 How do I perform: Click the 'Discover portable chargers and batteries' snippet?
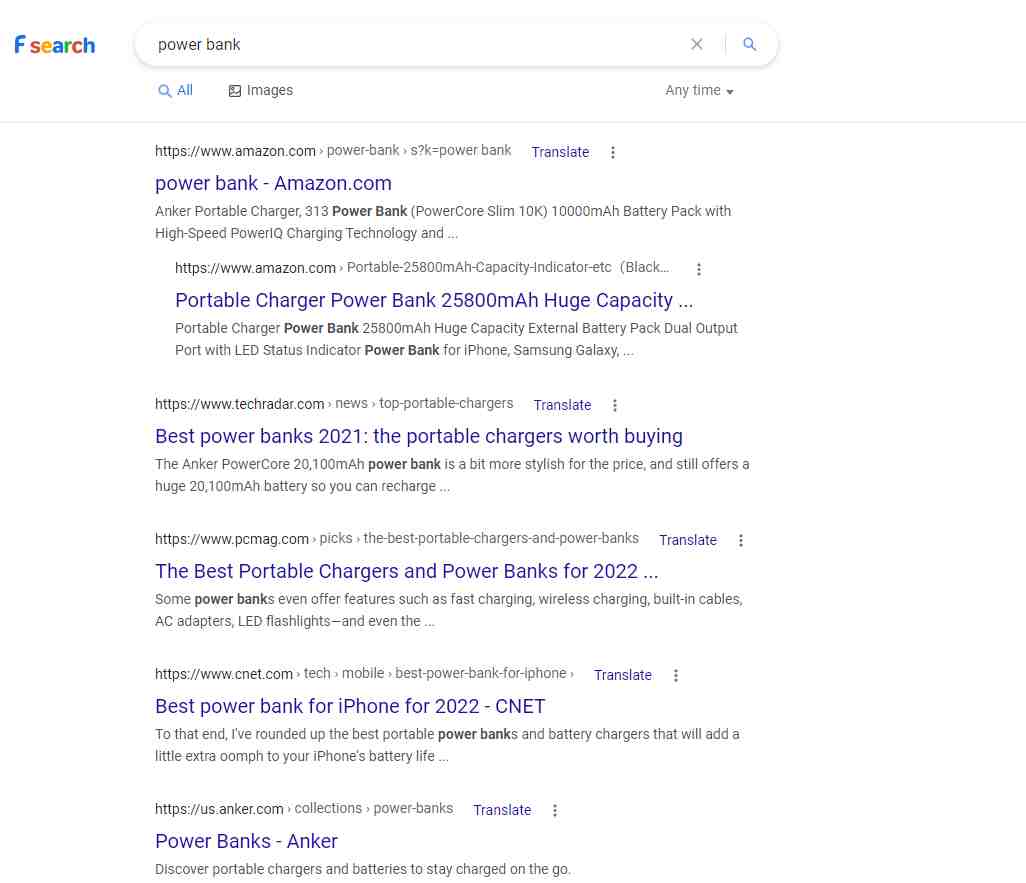click(x=363, y=869)
